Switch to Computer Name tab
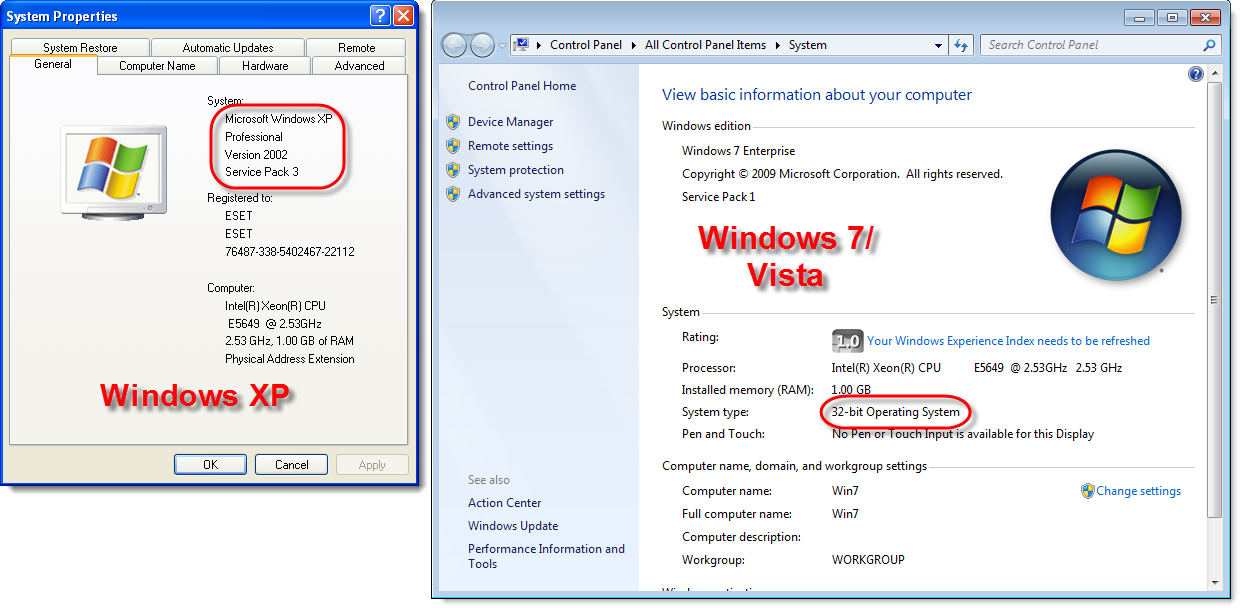This screenshot has height=608, width=1240. (157, 66)
